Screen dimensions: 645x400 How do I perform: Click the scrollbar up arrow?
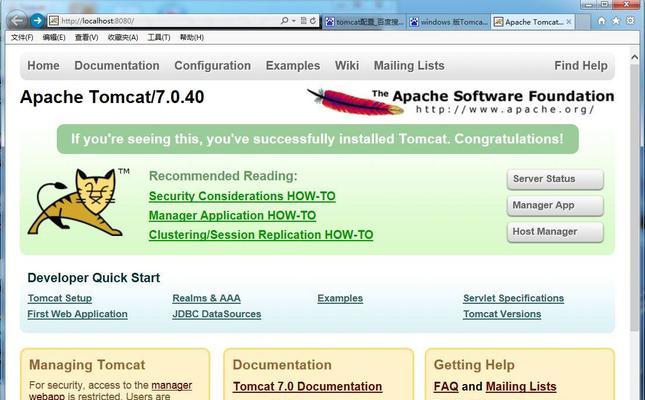(635, 58)
